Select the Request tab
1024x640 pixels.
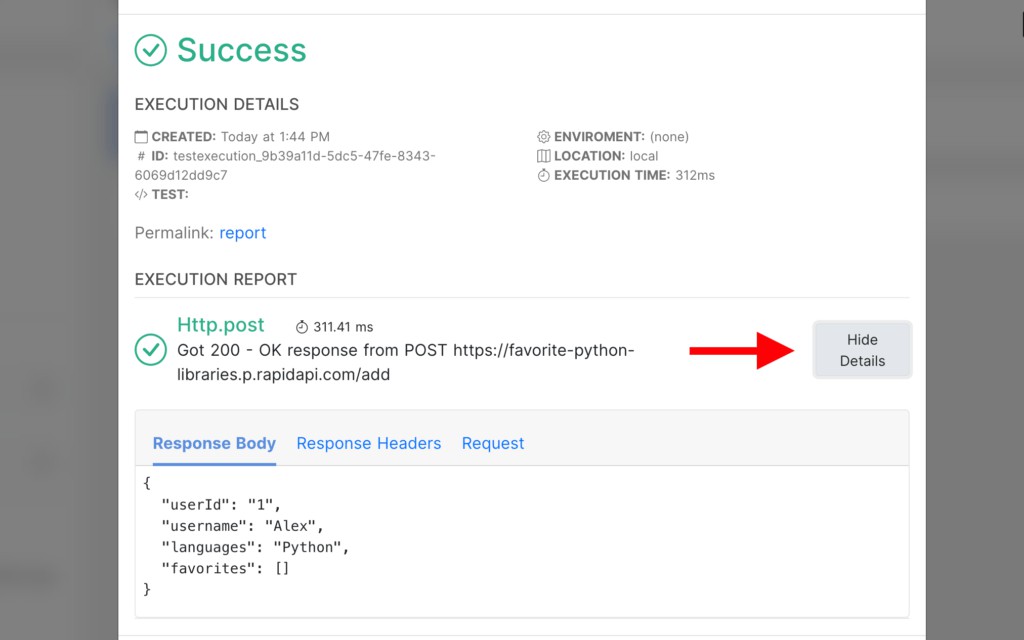(x=493, y=443)
